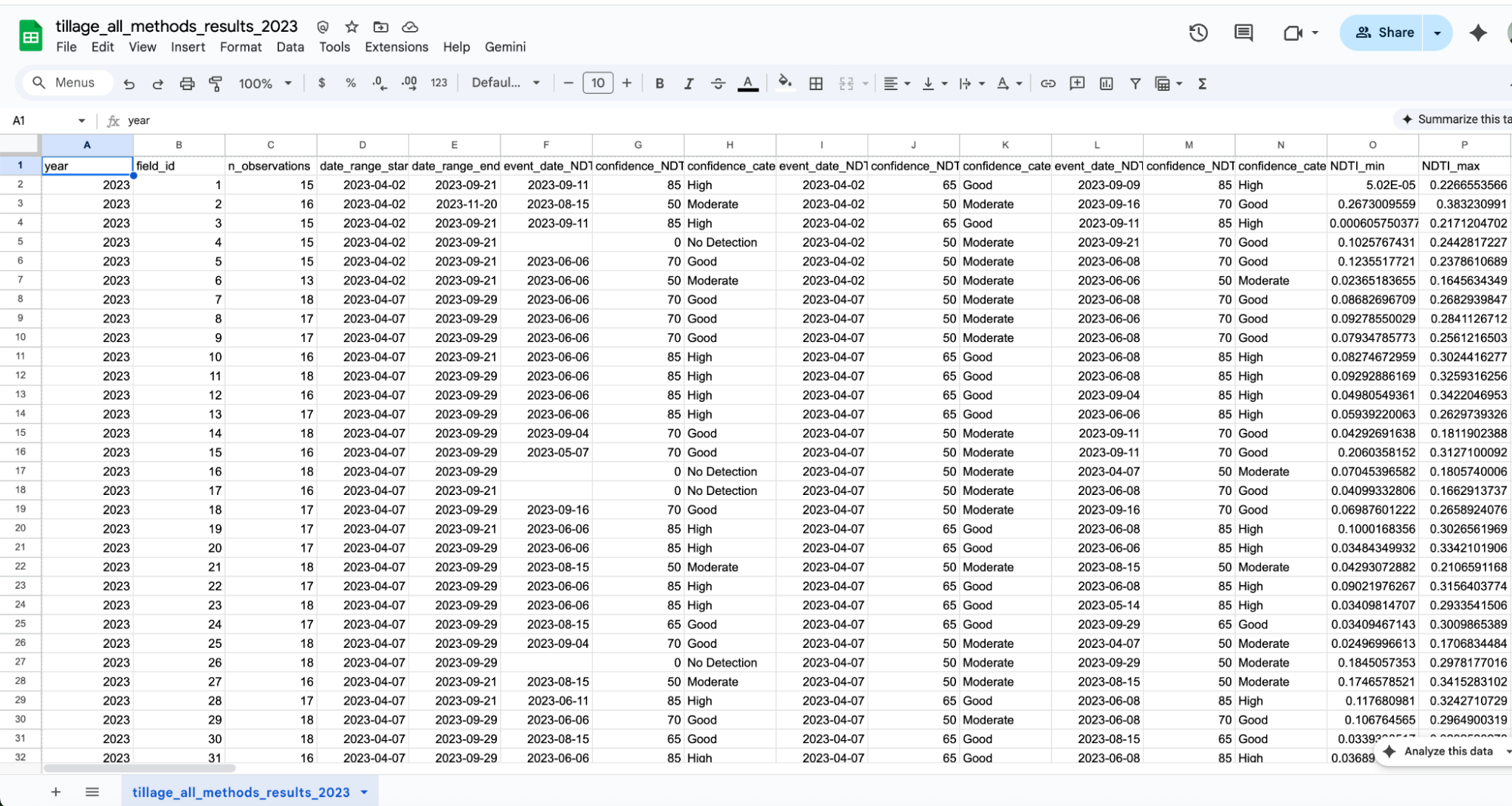Viewport: 1512px width, 806px height.
Task: Click the print icon
Action: click(x=187, y=84)
